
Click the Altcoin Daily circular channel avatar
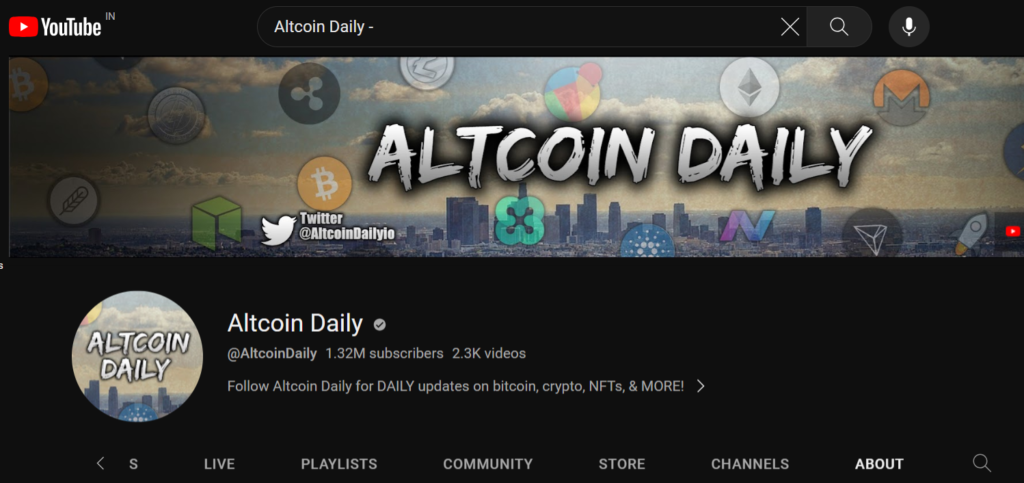137,356
